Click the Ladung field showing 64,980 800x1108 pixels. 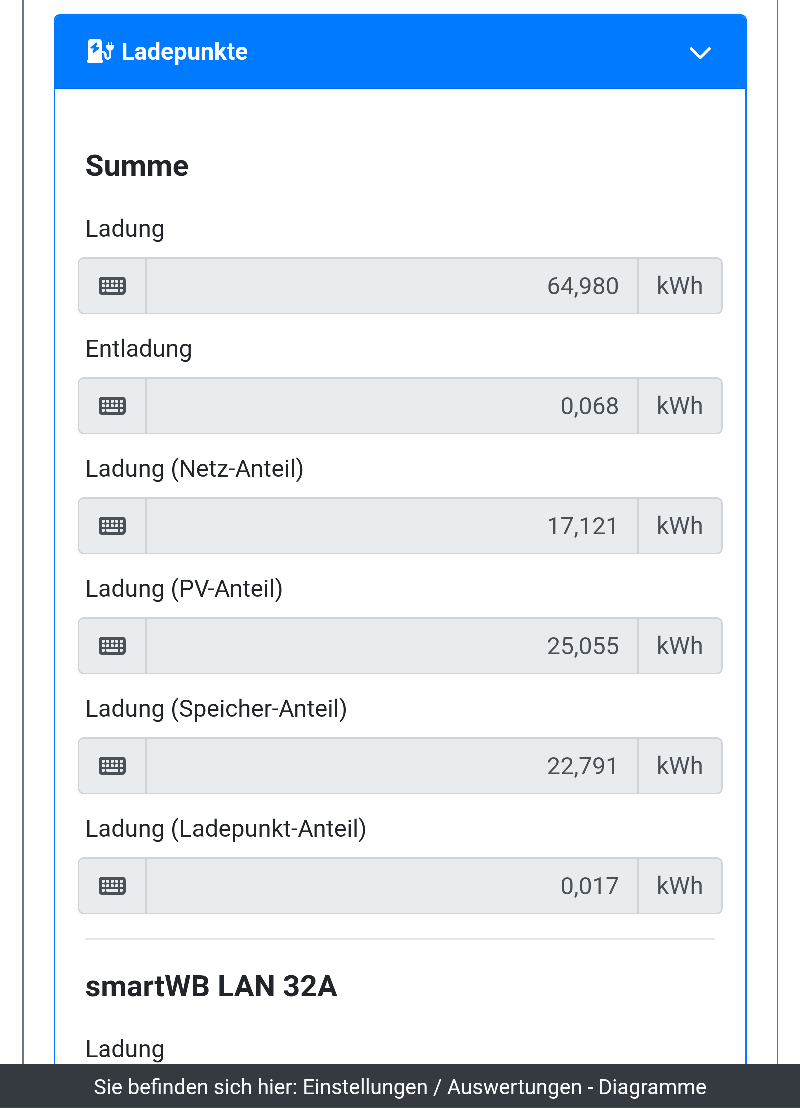(x=392, y=286)
